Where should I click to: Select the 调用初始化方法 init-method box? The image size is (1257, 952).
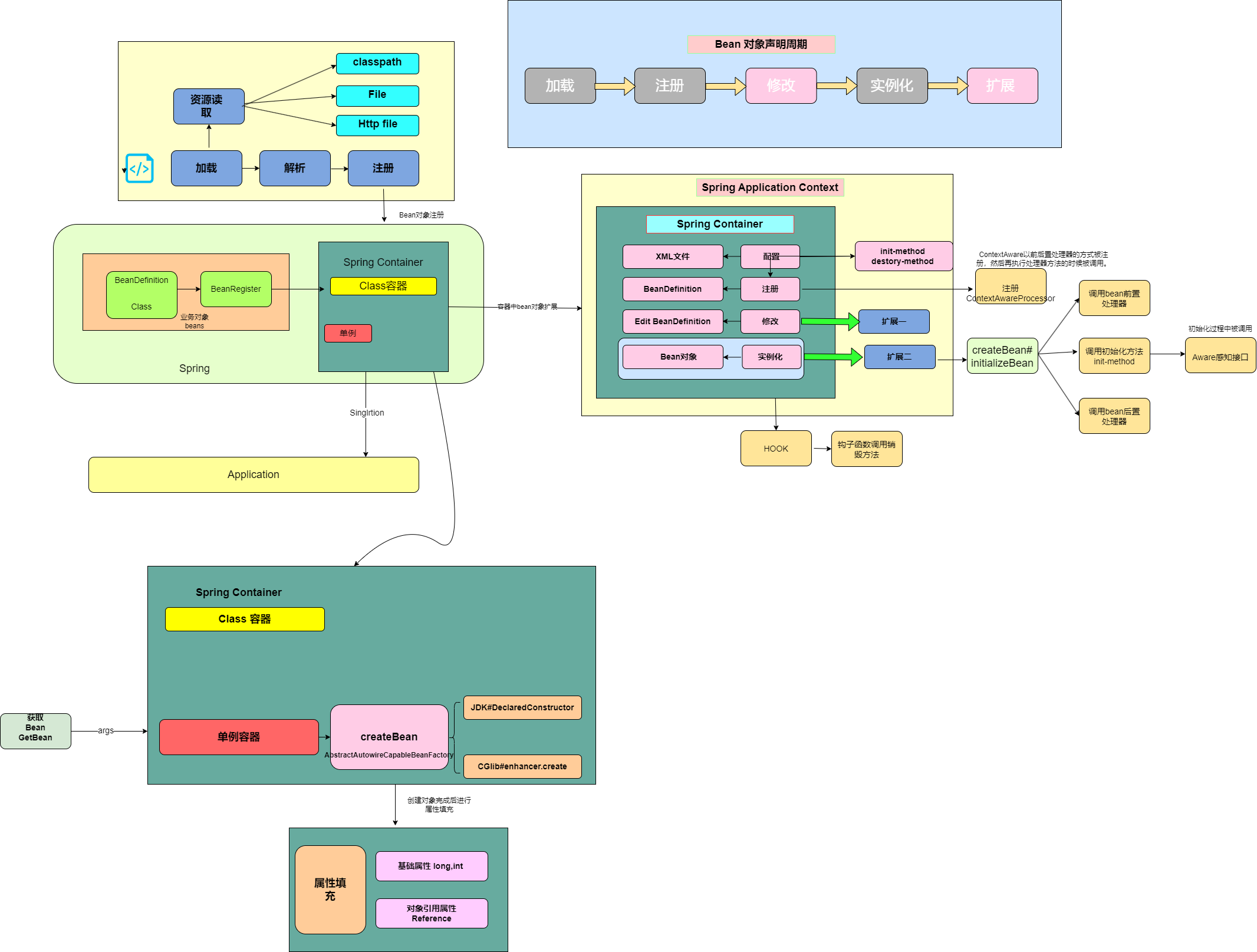1114,356
